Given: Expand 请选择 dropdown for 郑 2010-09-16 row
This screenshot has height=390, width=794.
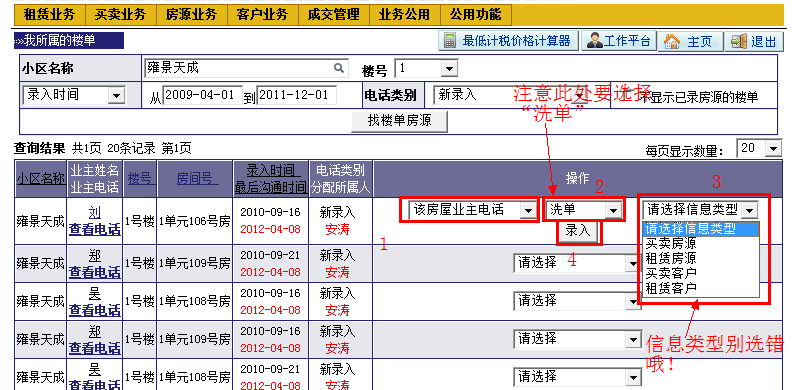Looking at the screenshot, I should pos(632,339).
